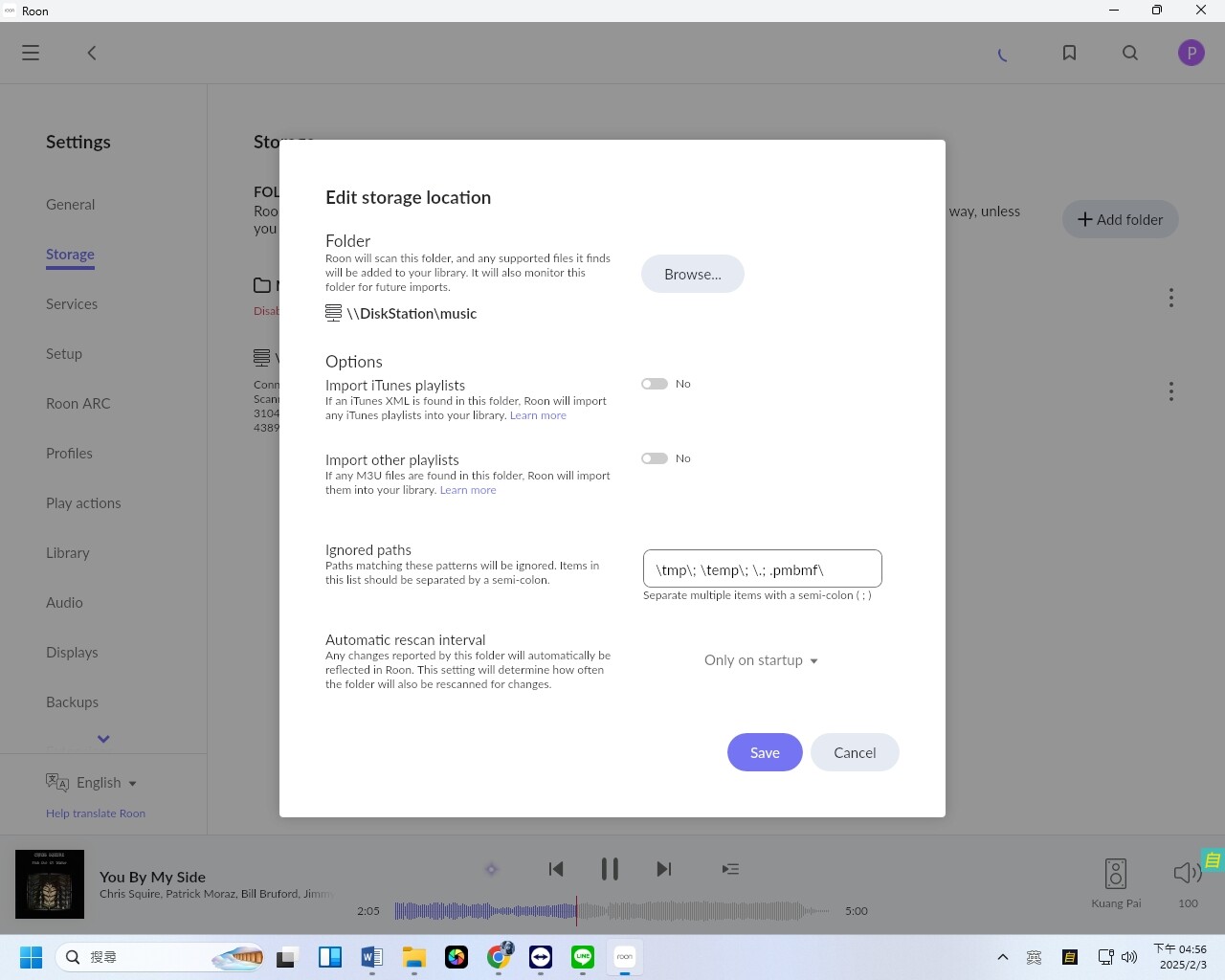Click the Browse... button

tap(693, 274)
